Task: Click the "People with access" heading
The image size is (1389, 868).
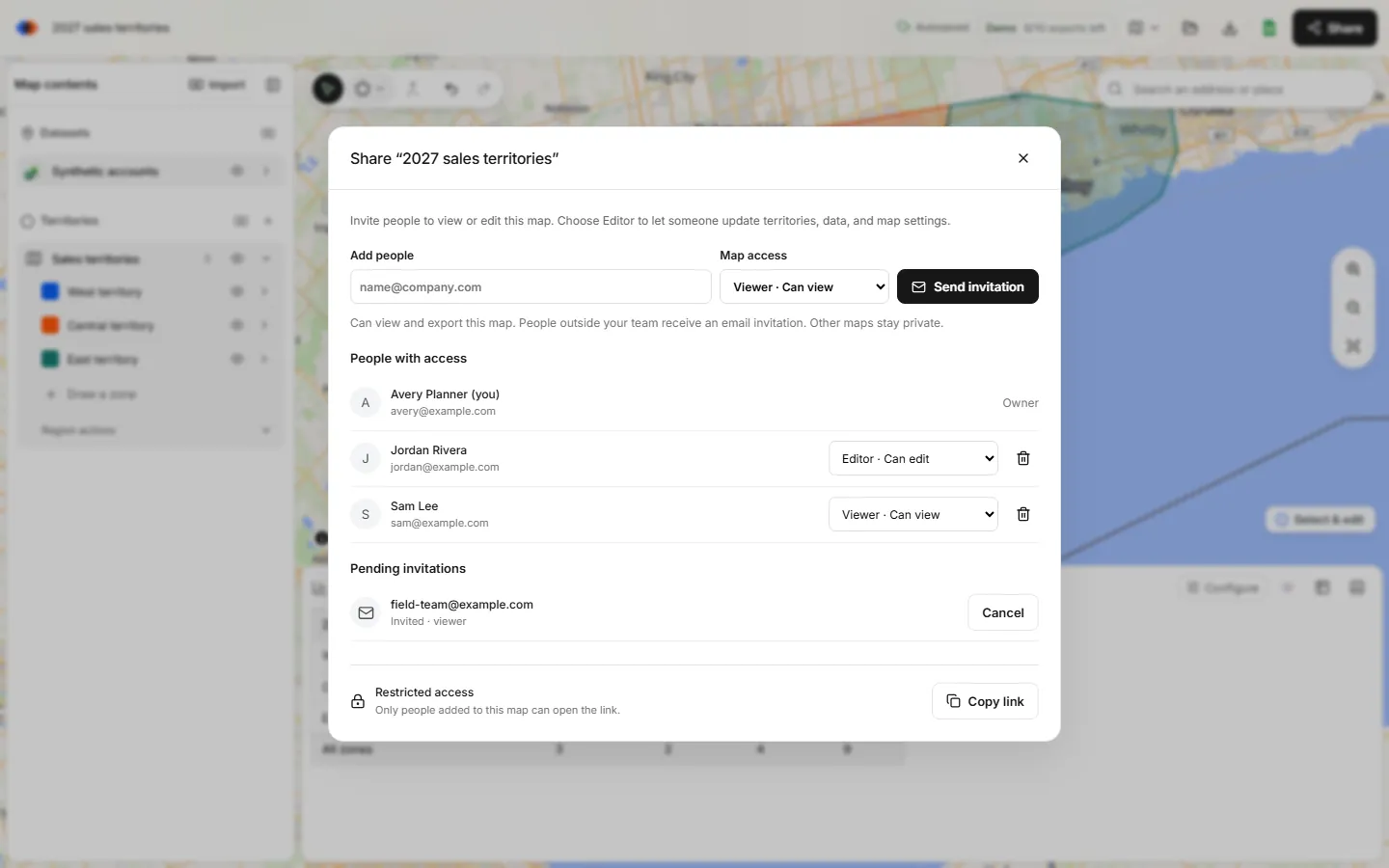Action: tap(408, 358)
